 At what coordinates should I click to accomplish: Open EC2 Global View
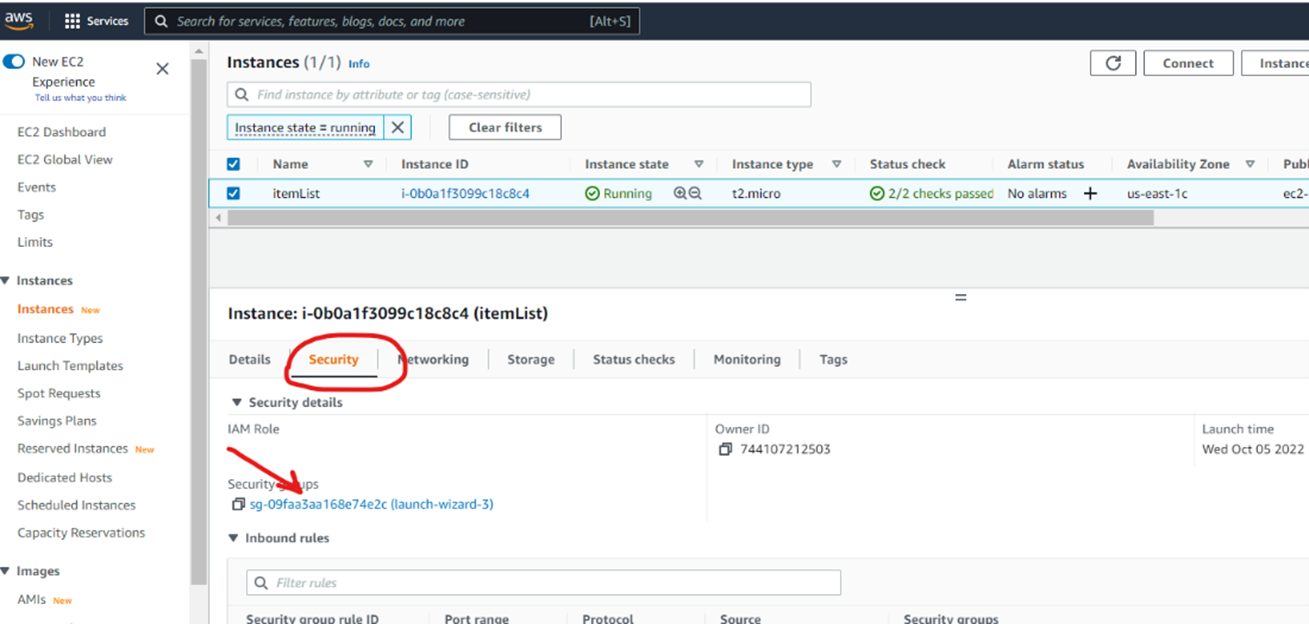coord(65,160)
